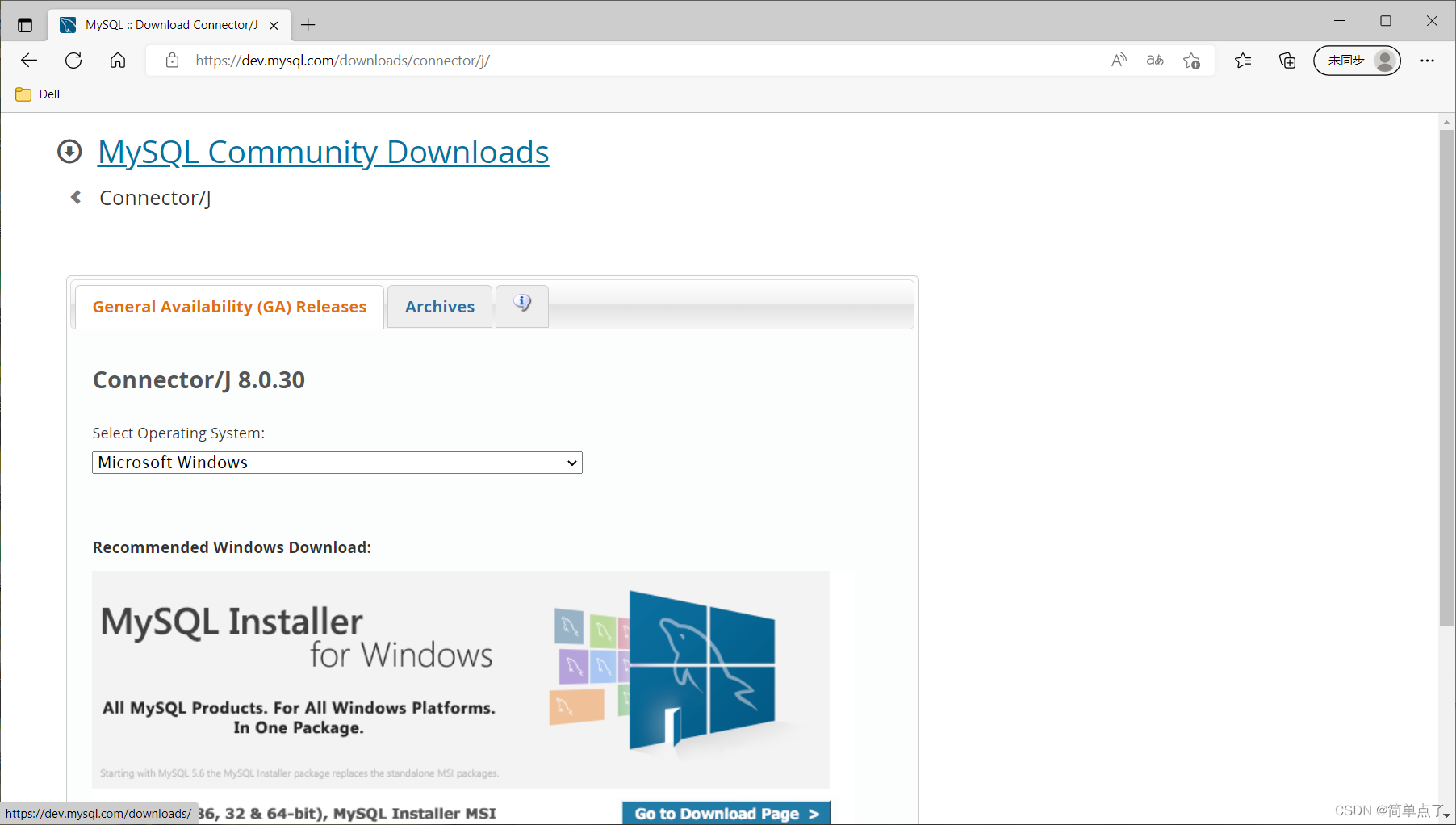The height and width of the screenshot is (825, 1456).
Task: Click the MySQL Installer for Windows banner
Action: click(x=461, y=680)
